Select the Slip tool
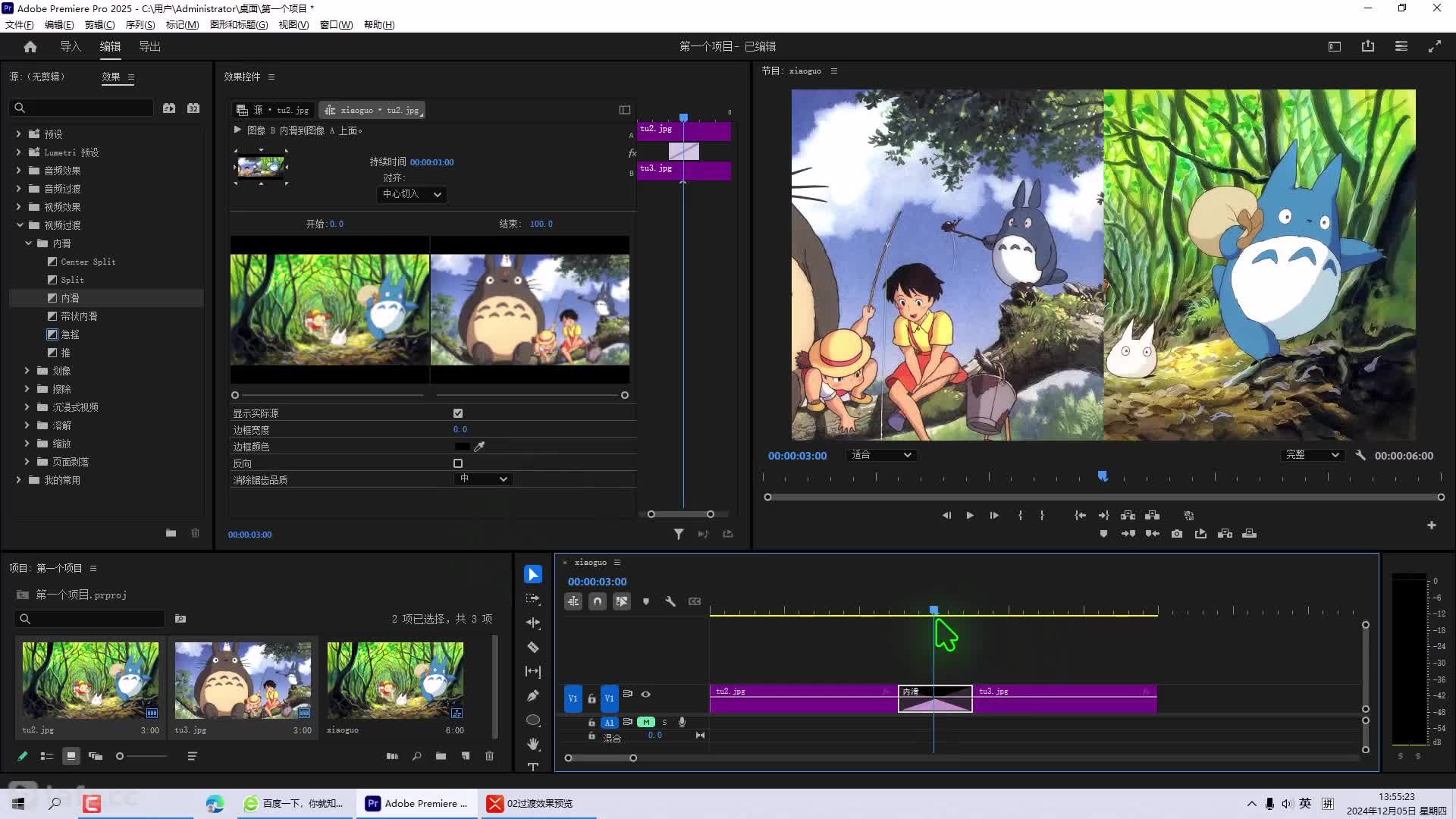 pos(533,672)
